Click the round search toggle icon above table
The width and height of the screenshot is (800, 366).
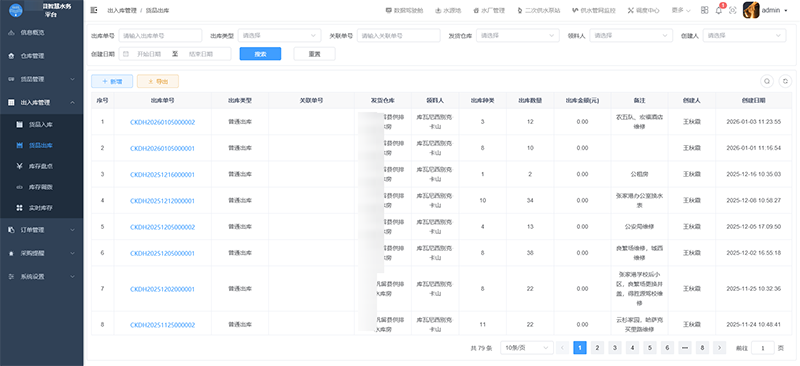coord(767,81)
